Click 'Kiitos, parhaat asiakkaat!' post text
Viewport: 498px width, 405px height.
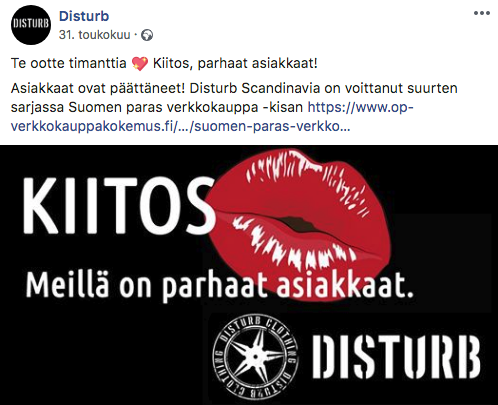tap(235, 63)
